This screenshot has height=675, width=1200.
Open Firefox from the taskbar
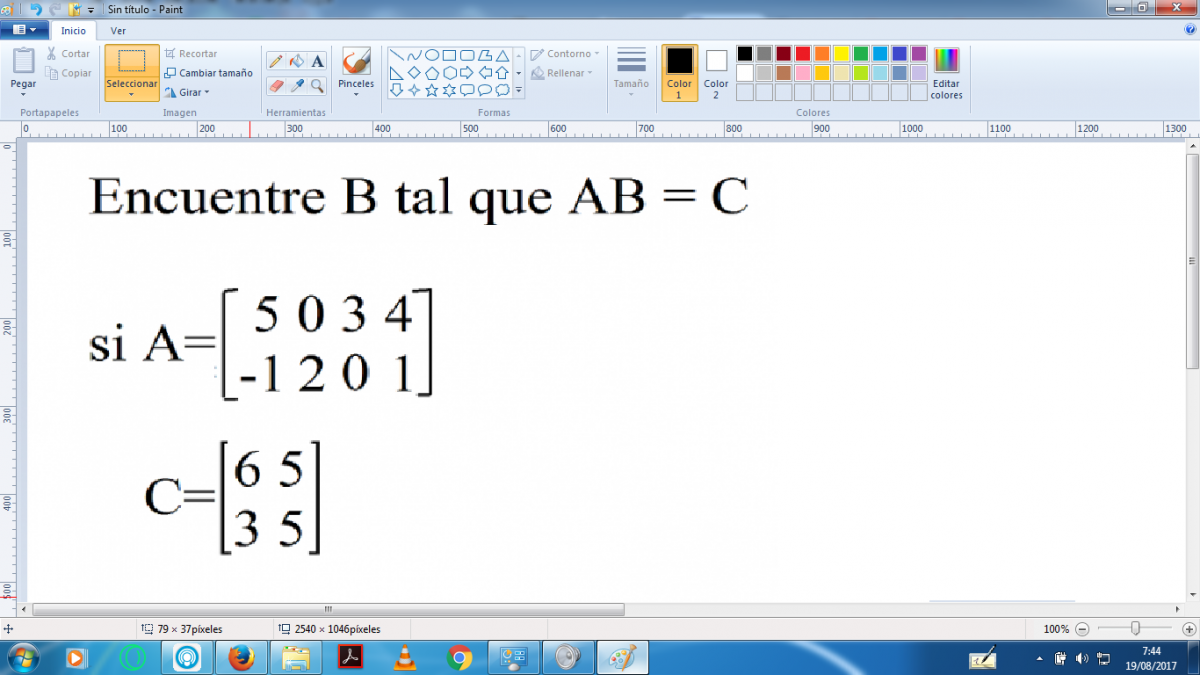pos(240,658)
